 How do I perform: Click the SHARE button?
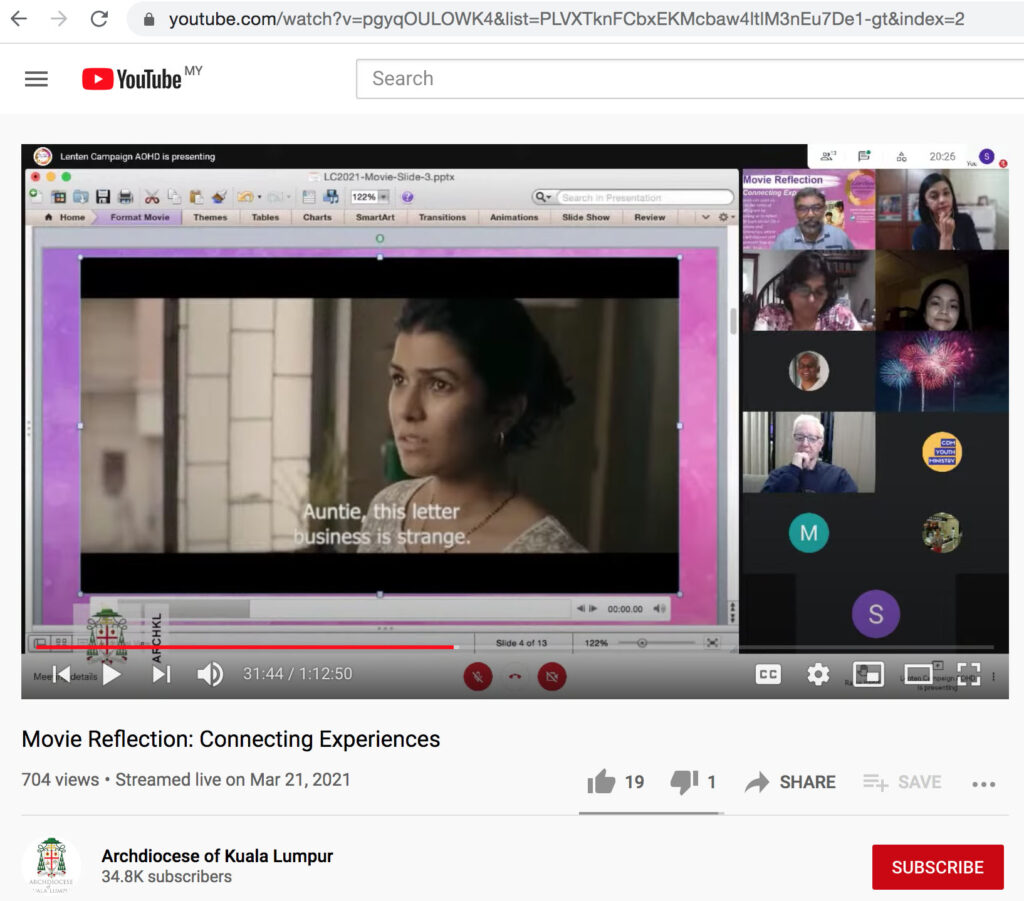tap(790, 782)
